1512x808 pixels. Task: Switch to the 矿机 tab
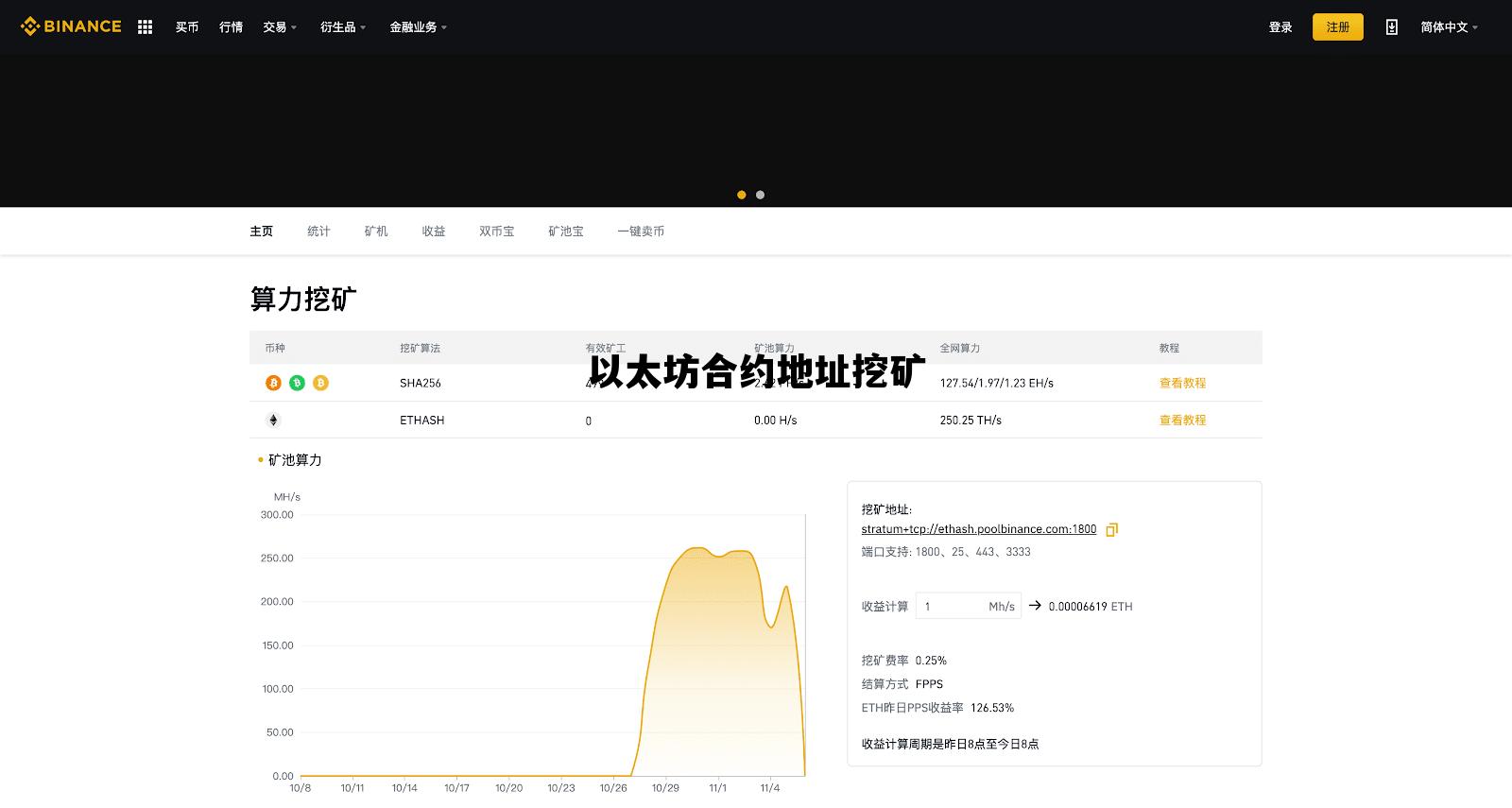pyautogui.click(x=376, y=231)
